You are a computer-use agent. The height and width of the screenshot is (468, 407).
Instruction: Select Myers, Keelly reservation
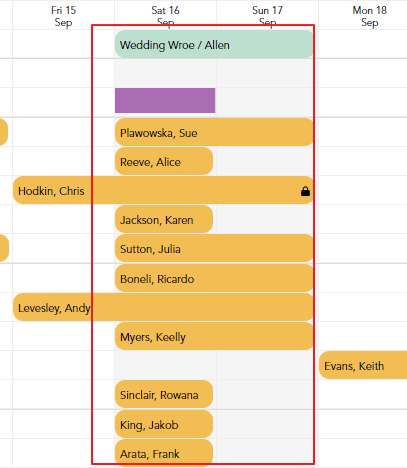point(214,336)
